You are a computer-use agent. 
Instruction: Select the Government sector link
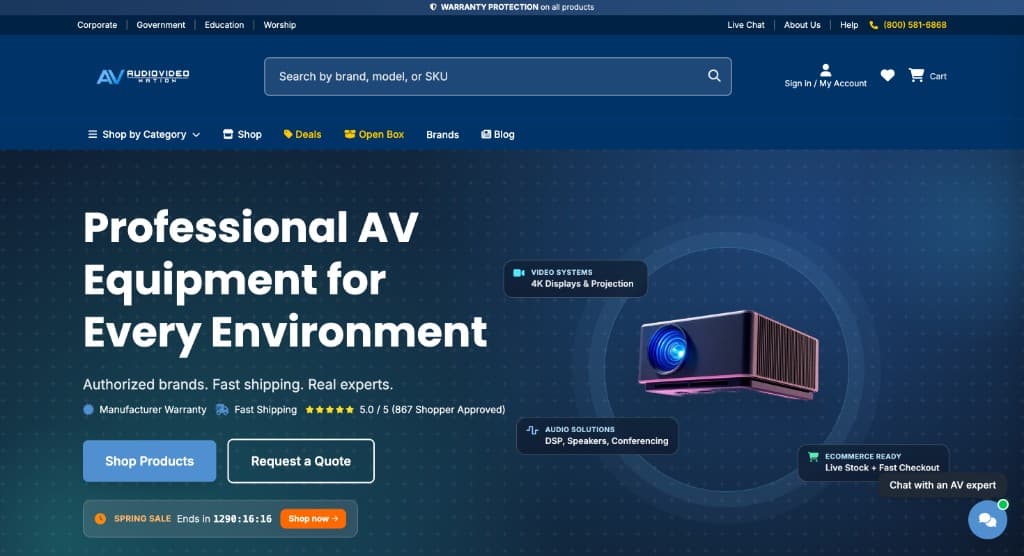(160, 25)
